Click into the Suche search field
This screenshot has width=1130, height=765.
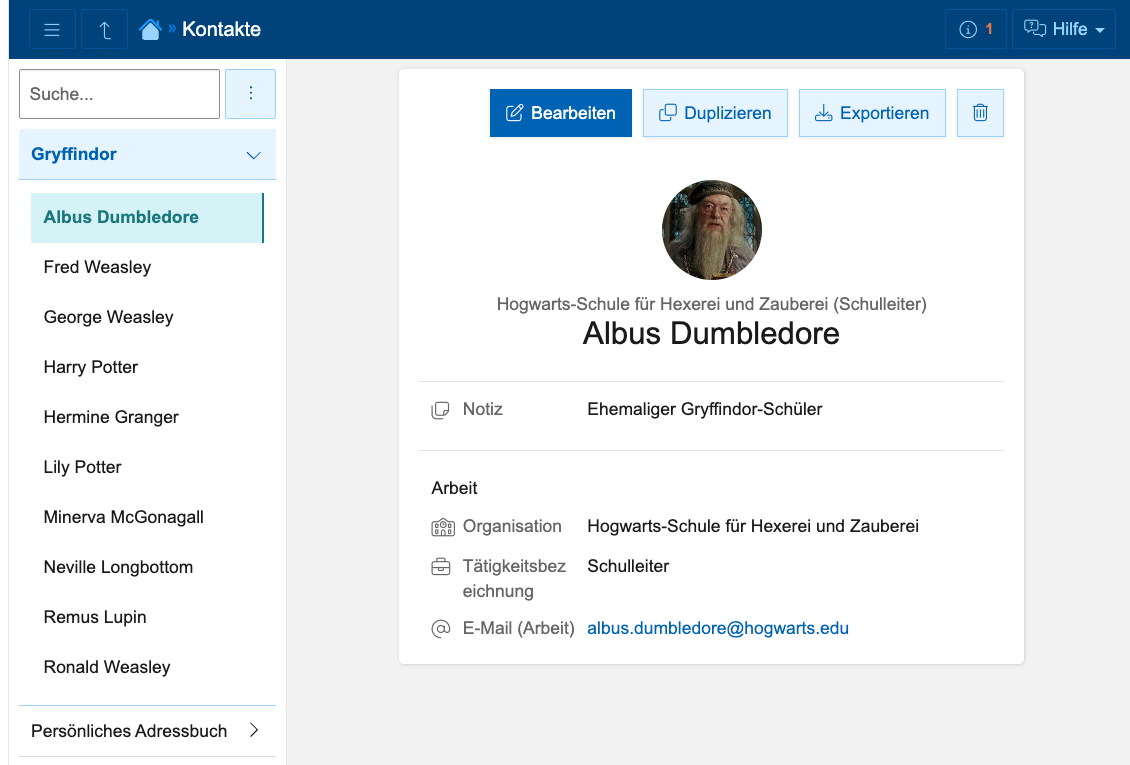119,94
